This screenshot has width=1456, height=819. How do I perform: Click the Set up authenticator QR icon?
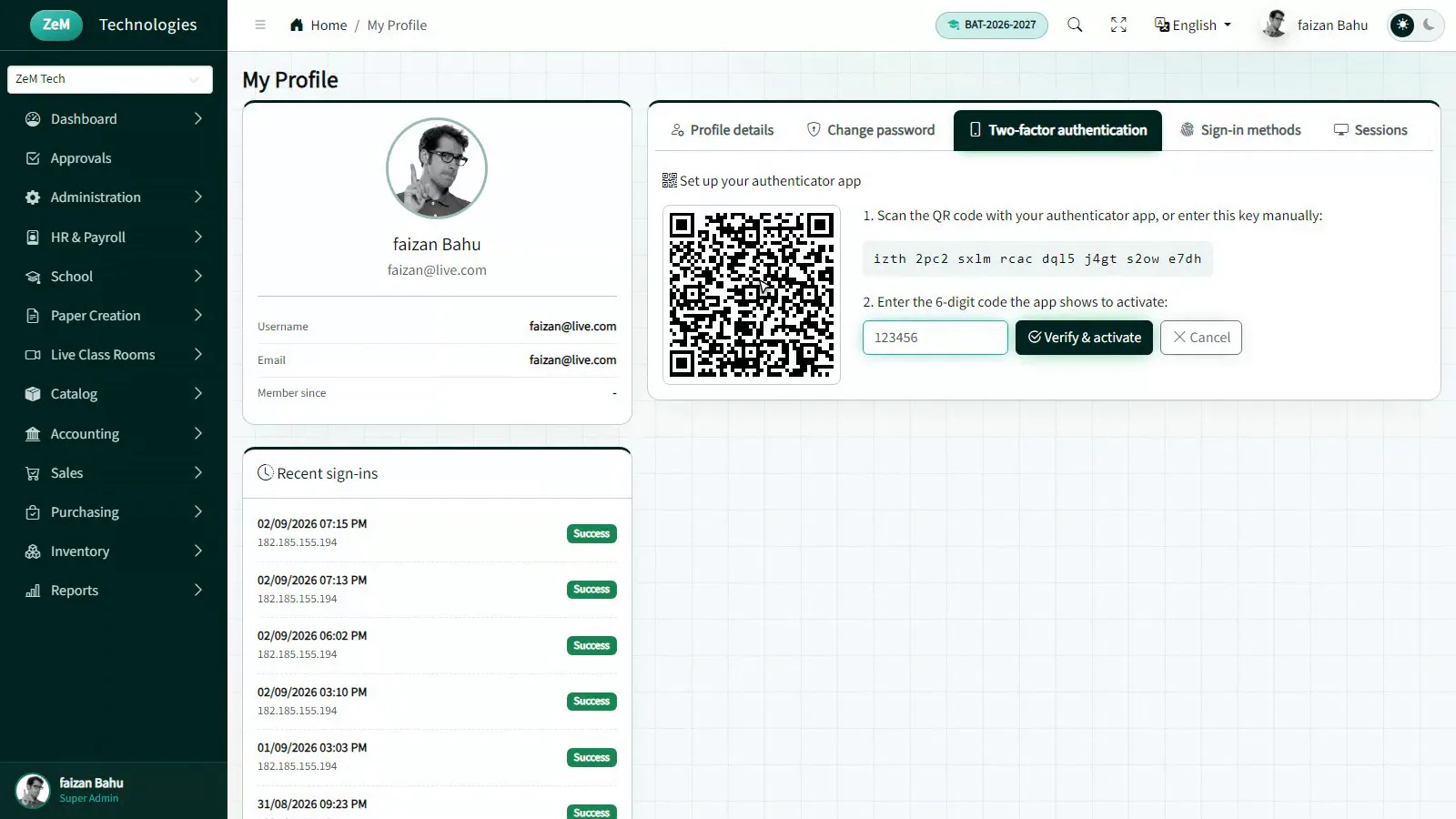click(670, 181)
